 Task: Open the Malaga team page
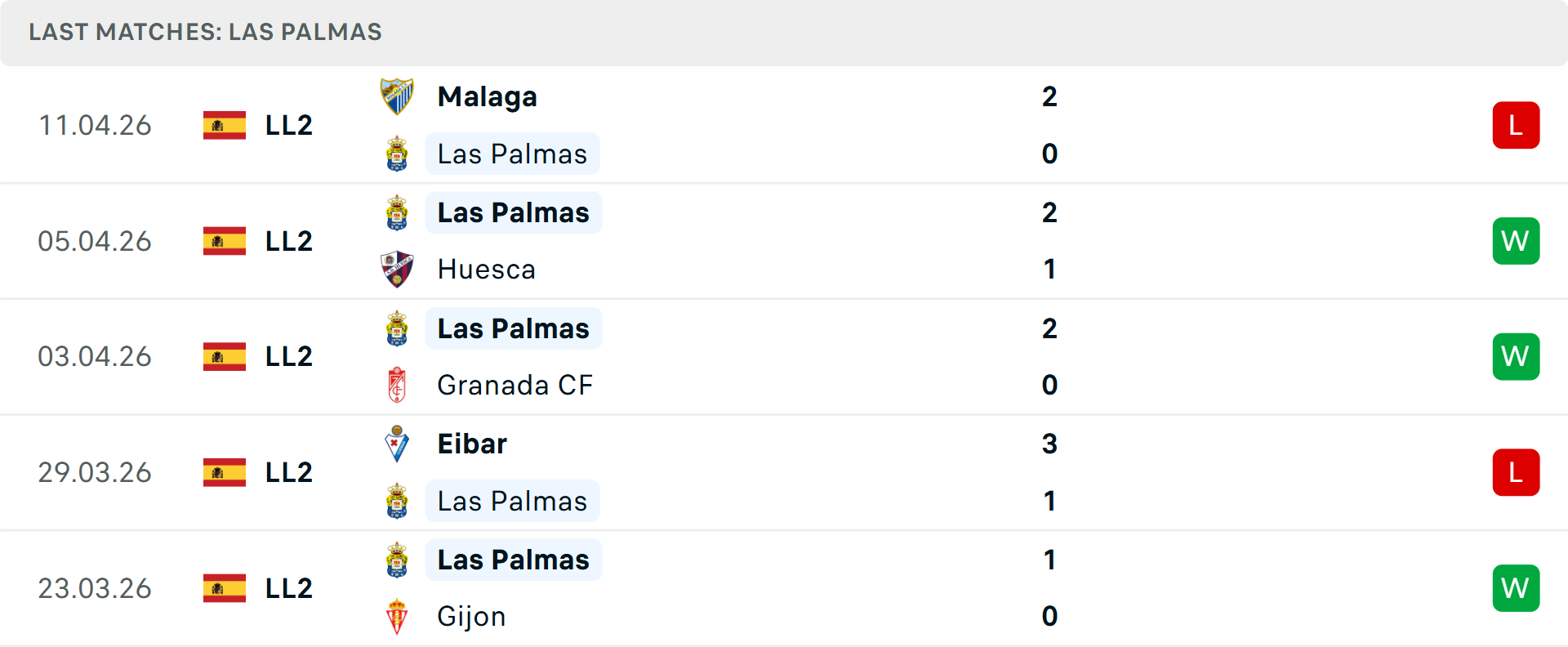(x=488, y=96)
